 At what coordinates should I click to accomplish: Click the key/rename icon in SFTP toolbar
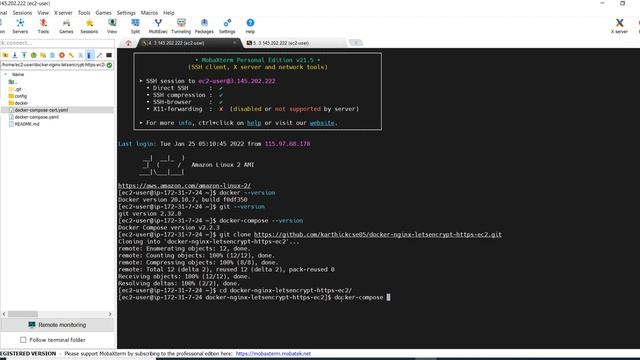[x=71, y=55]
